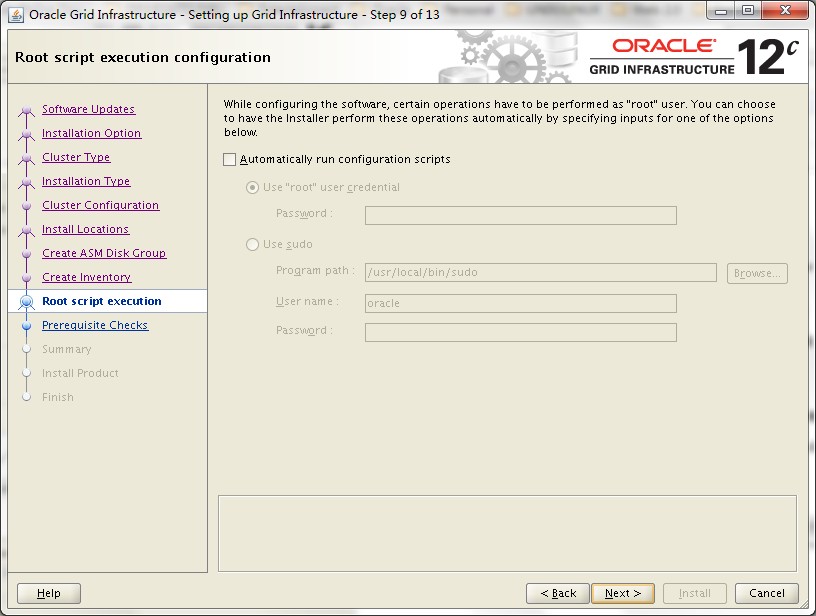Click Summary step node icon
Image resolution: width=816 pixels, height=616 pixels.
[27, 350]
